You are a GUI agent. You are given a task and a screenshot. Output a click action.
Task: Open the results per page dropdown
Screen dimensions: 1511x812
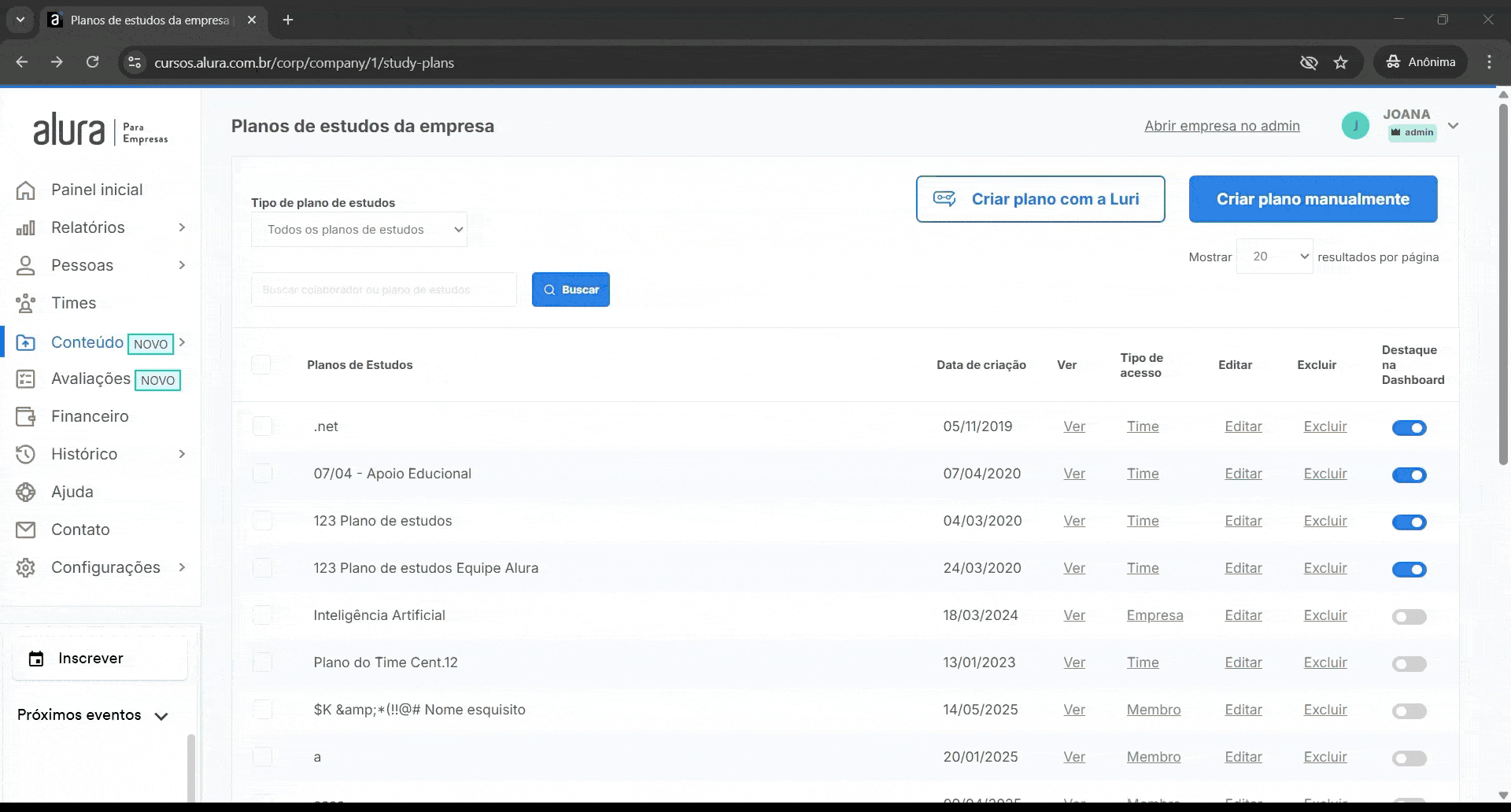[1274, 257]
